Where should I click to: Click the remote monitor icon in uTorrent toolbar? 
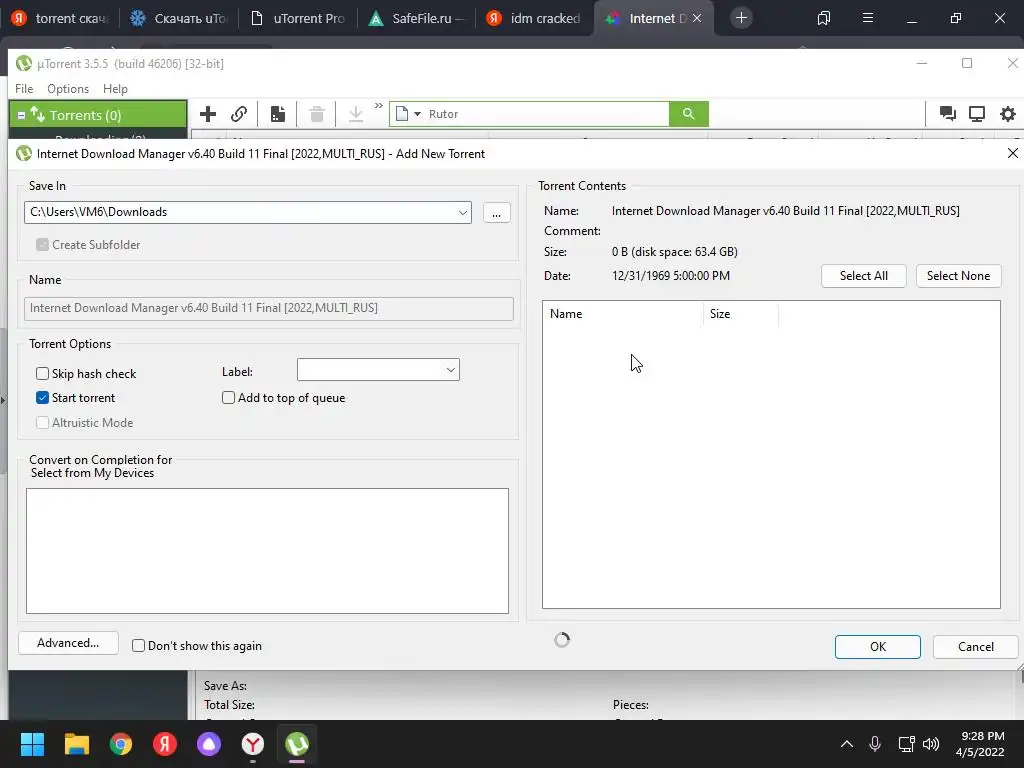coord(977,114)
